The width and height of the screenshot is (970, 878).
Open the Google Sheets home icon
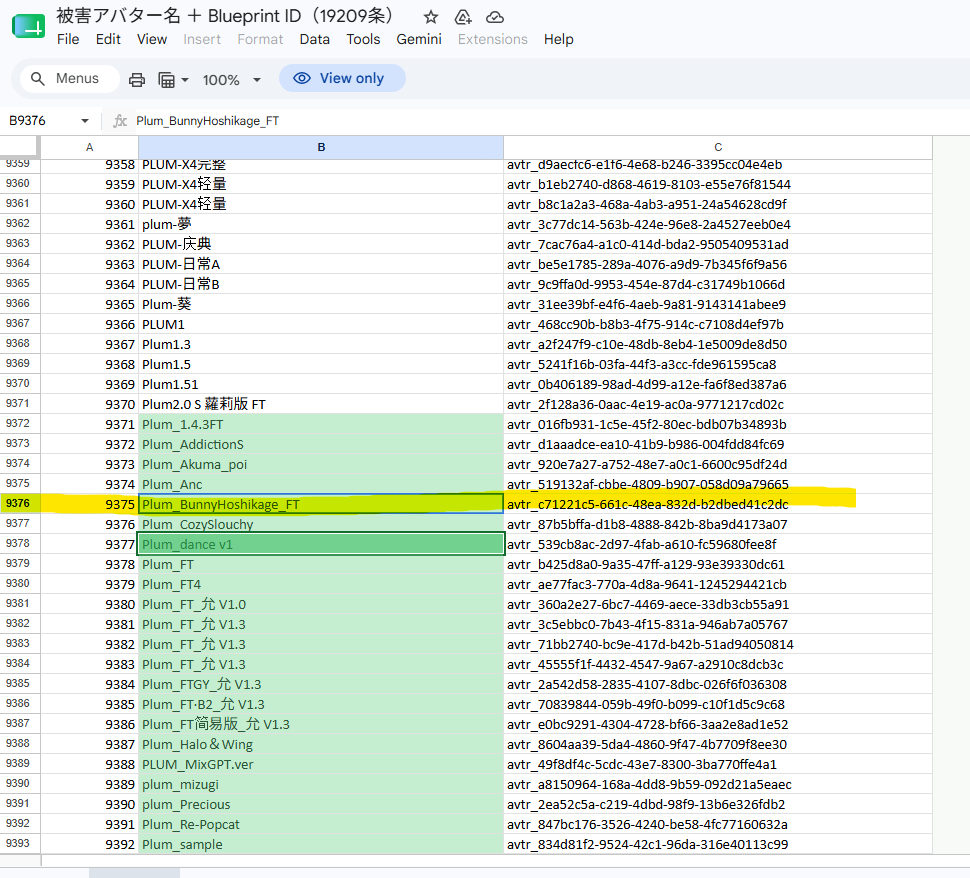(x=28, y=27)
